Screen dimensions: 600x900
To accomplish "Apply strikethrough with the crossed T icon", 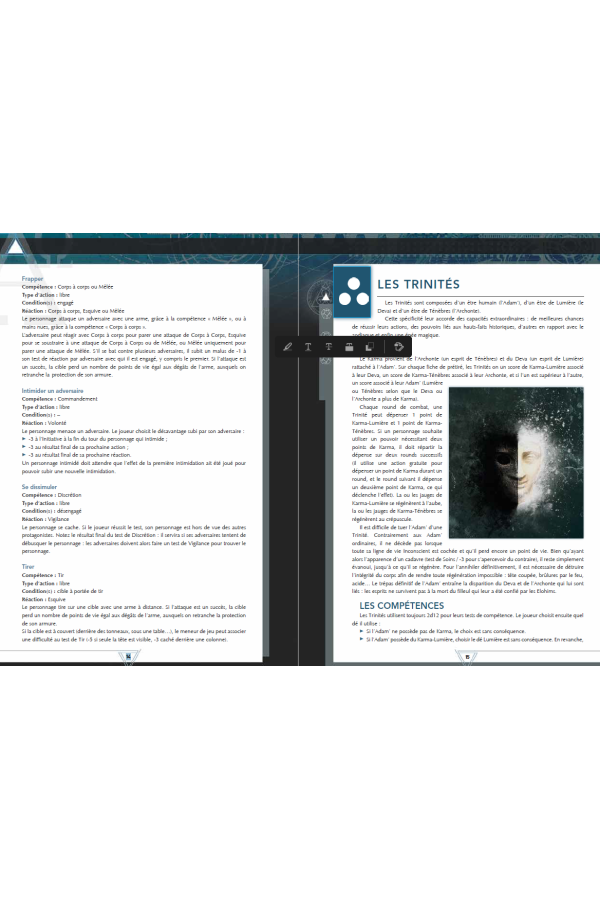I will 328,346.
